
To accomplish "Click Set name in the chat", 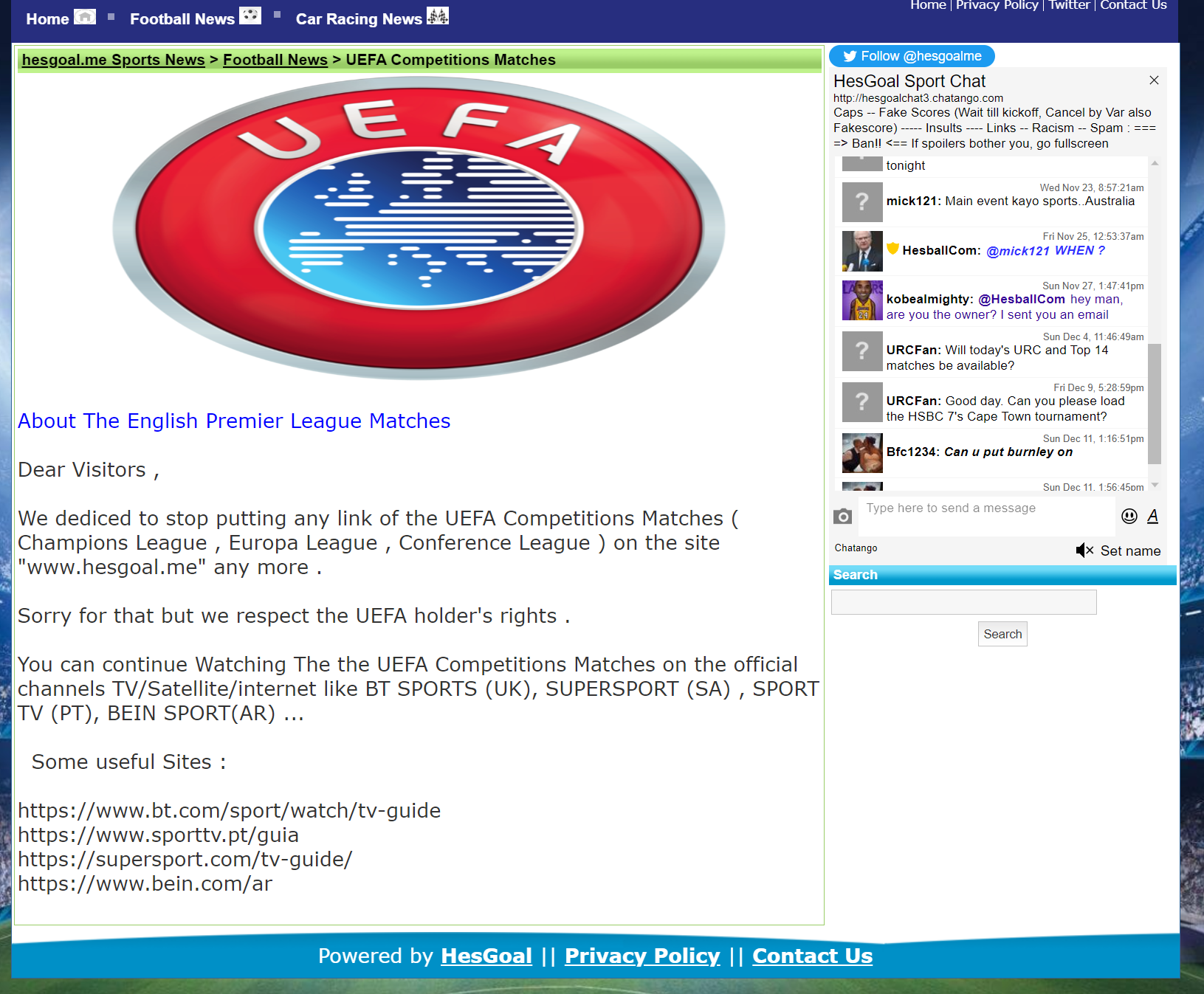I will coord(1130,551).
